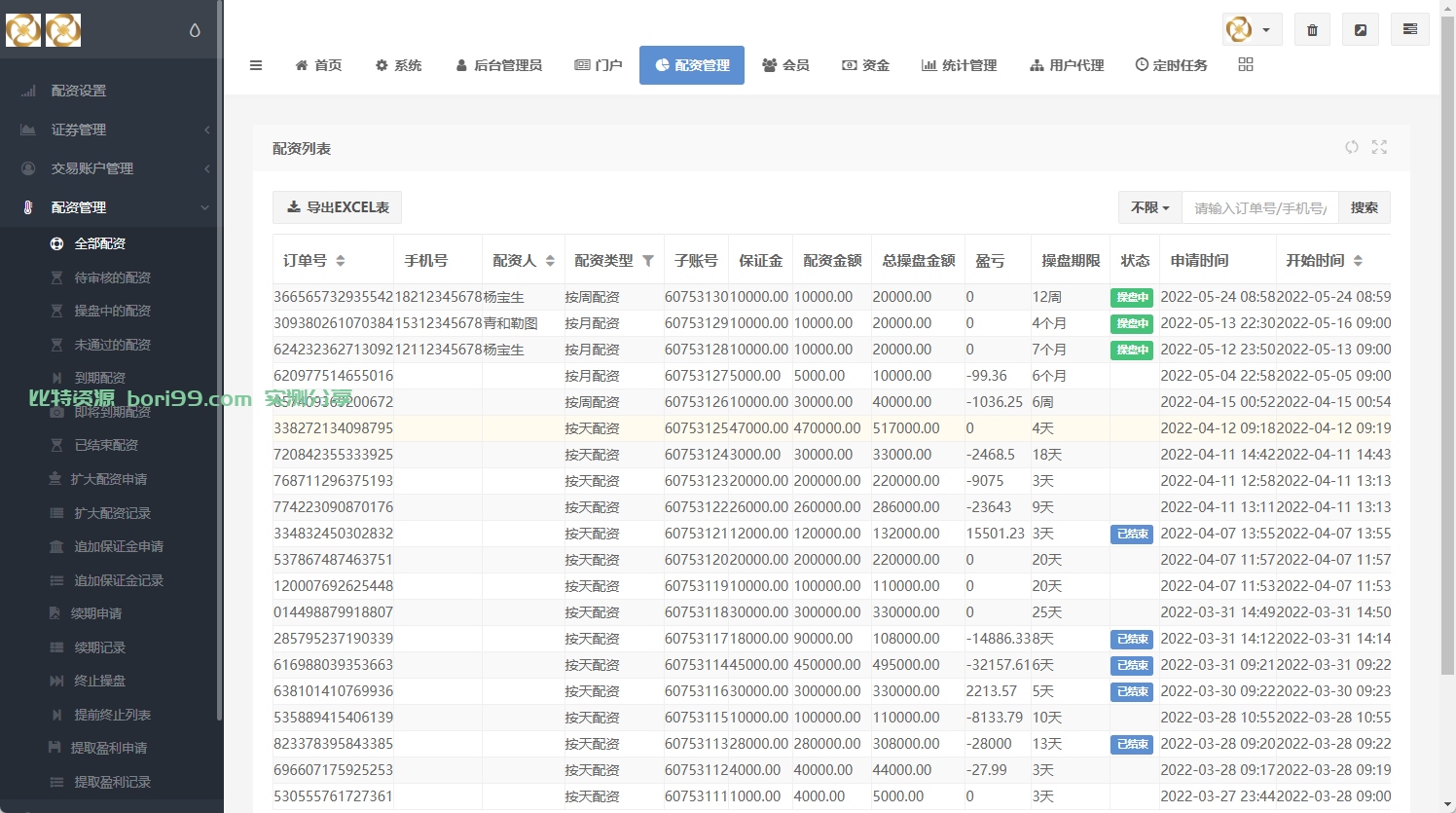The height and width of the screenshot is (813, 1456).
Task: Click 已结束 badge for order 334832450302832
Action: (1132, 534)
